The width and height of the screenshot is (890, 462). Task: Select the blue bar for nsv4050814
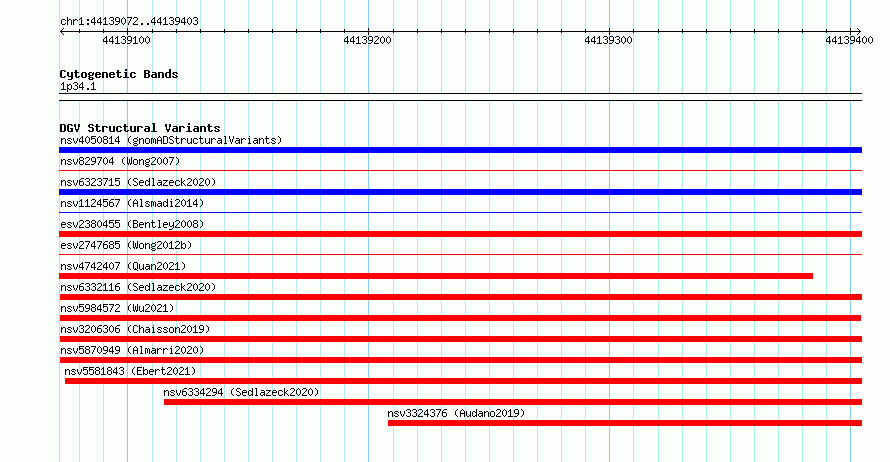tap(460, 150)
